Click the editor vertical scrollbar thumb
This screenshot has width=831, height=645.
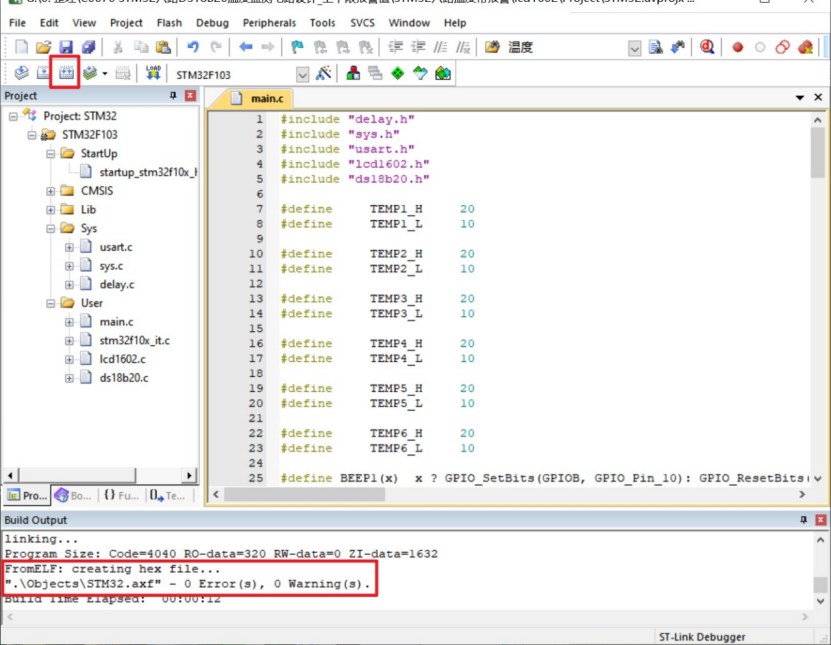(818, 153)
